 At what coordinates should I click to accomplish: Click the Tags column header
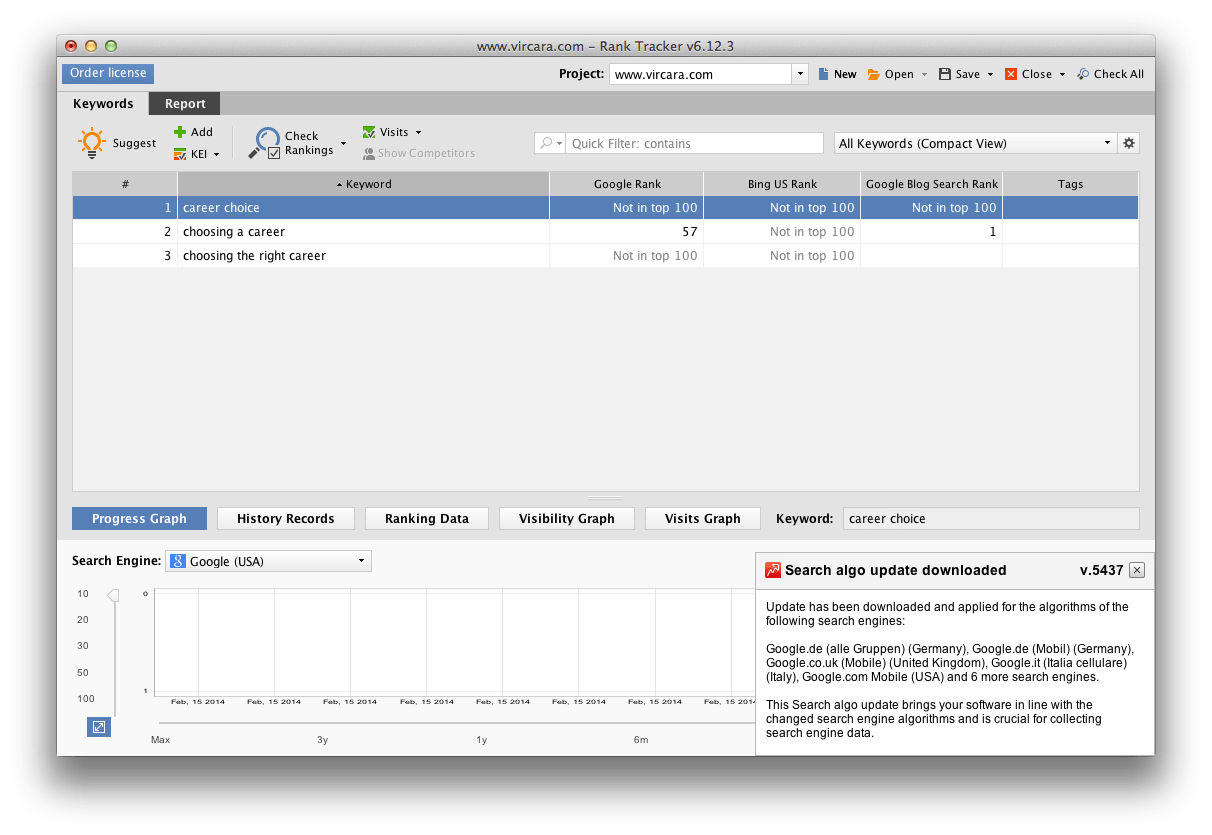click(1070, 184)
